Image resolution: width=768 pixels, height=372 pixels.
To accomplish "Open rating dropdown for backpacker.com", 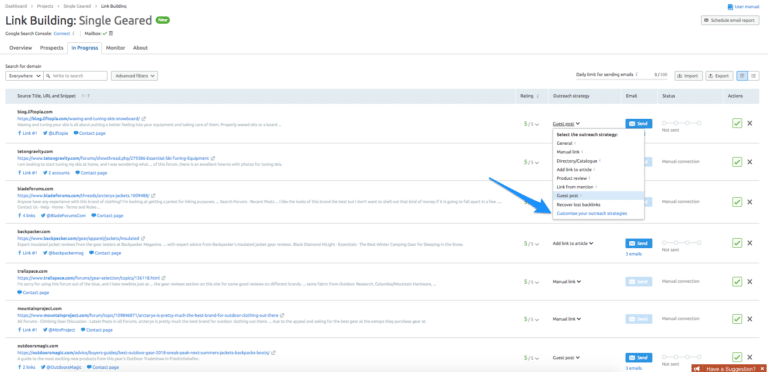I will pos(530,243).
